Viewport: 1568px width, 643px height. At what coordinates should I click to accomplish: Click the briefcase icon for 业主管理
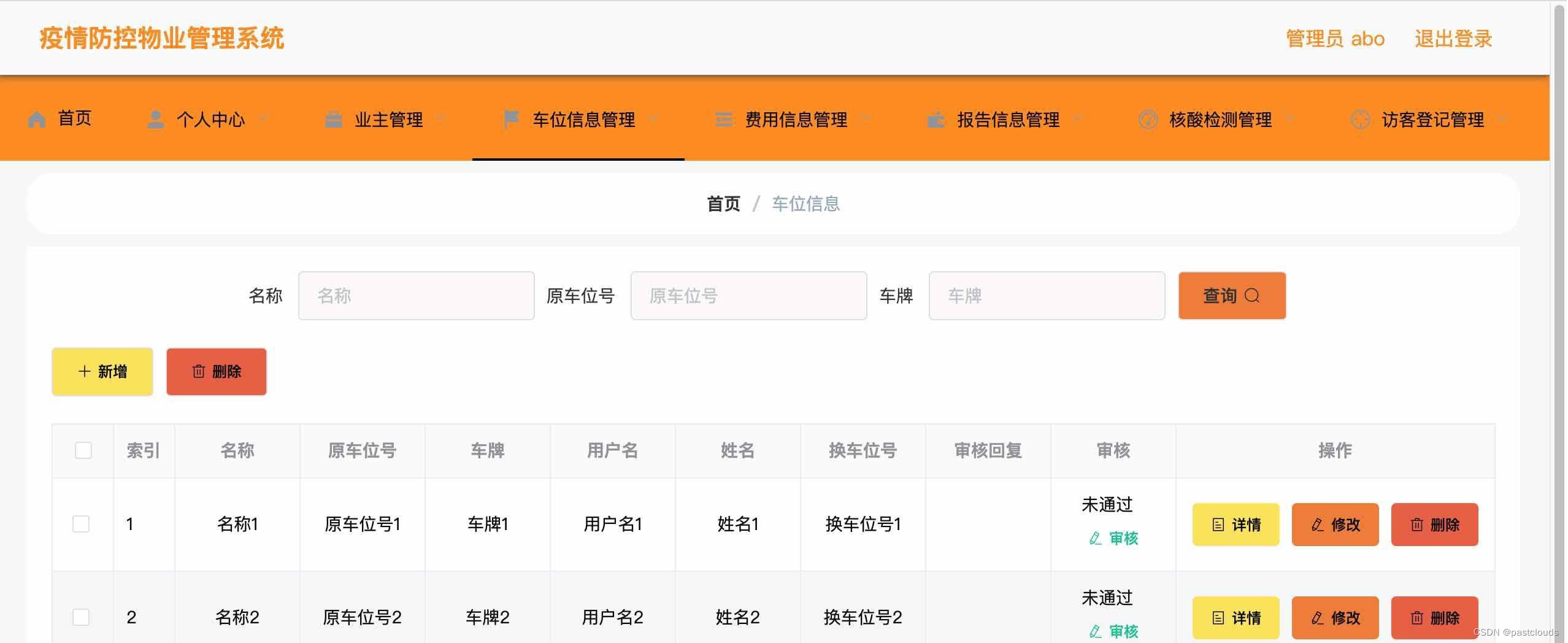[x=333, y=119]
